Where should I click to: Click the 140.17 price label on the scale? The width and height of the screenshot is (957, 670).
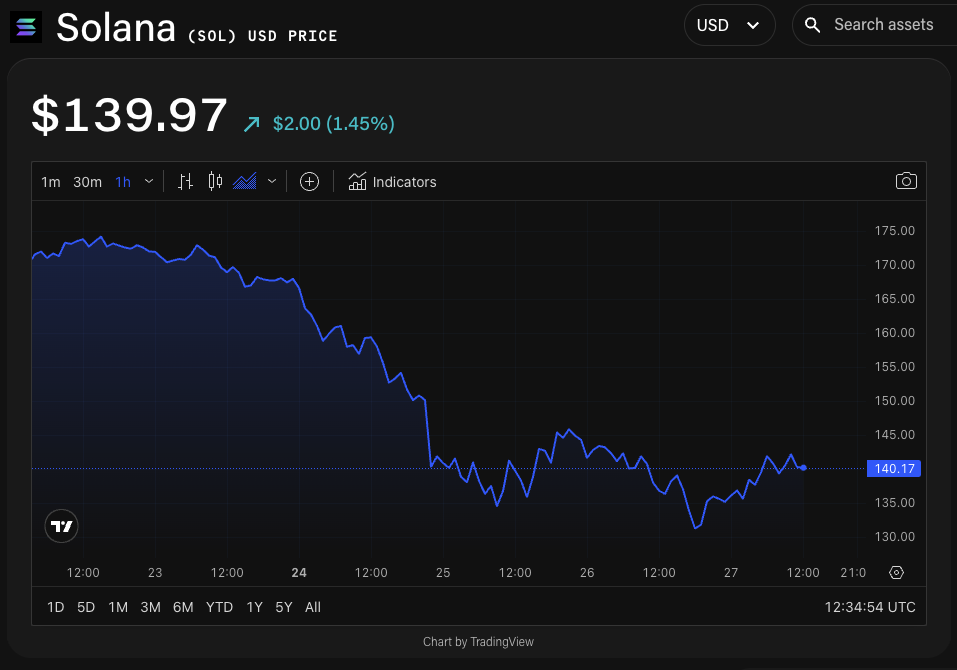893,467
